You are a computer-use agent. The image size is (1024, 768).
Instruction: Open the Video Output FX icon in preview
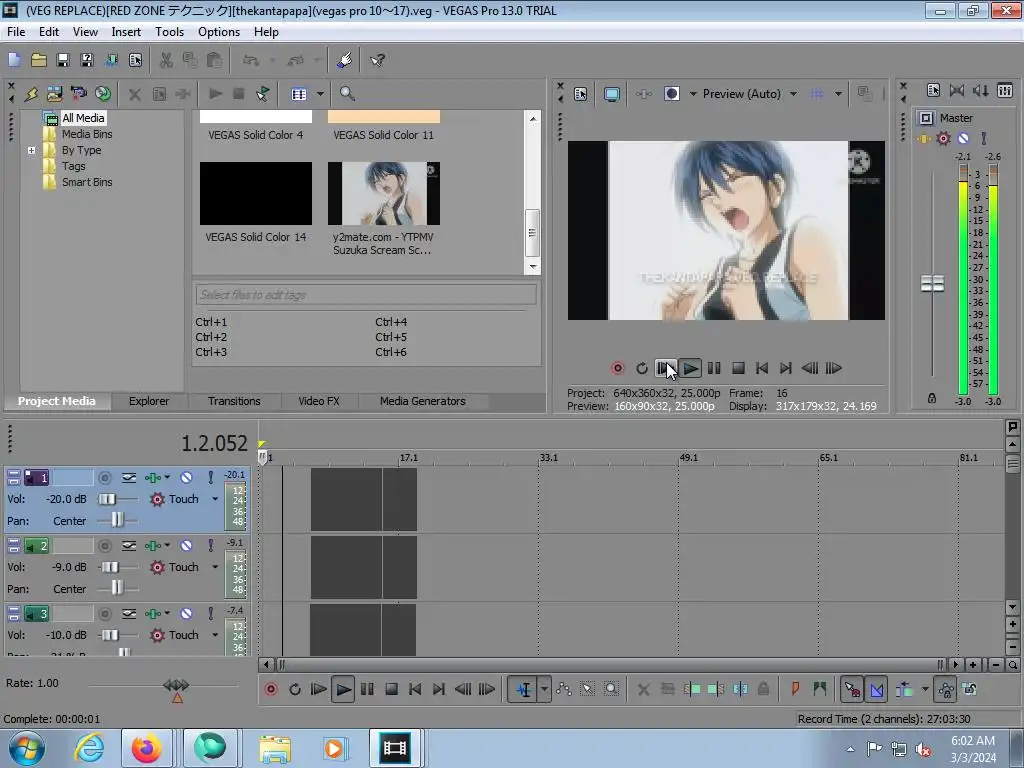pyautogui.click(x=643, y=94)
